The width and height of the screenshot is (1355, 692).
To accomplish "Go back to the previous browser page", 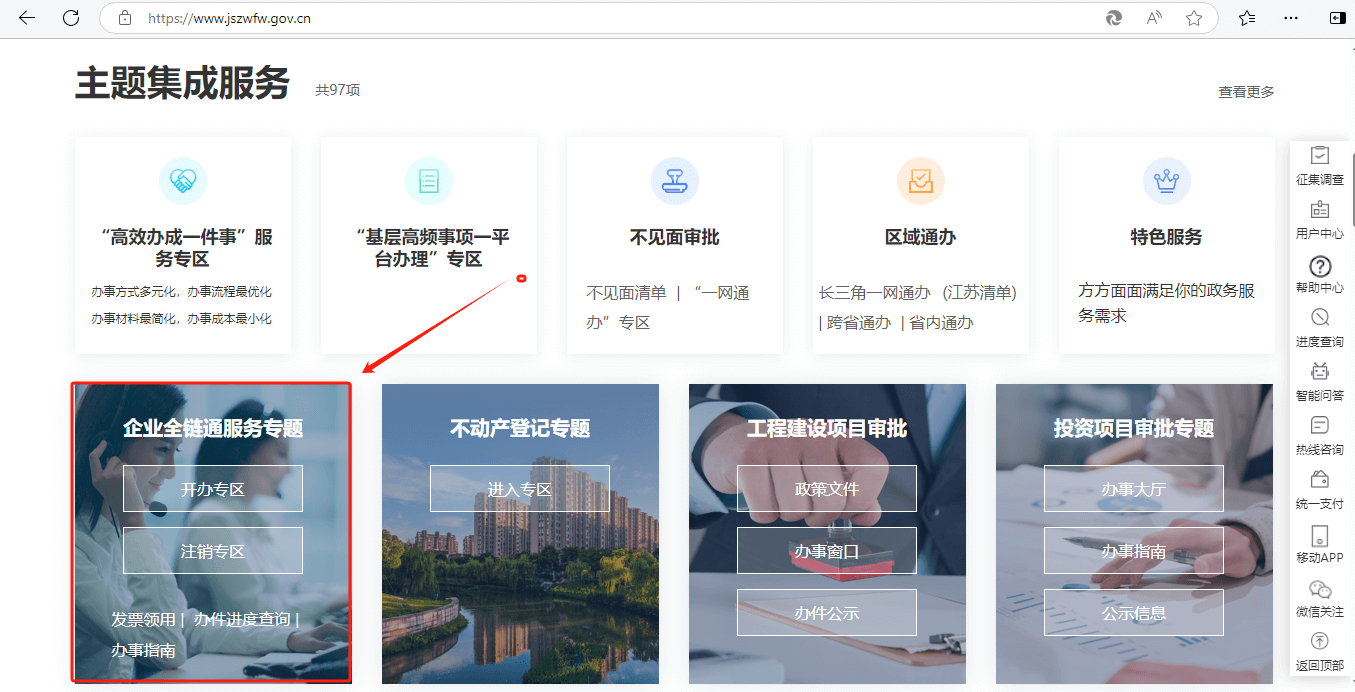I will point(27,18).
